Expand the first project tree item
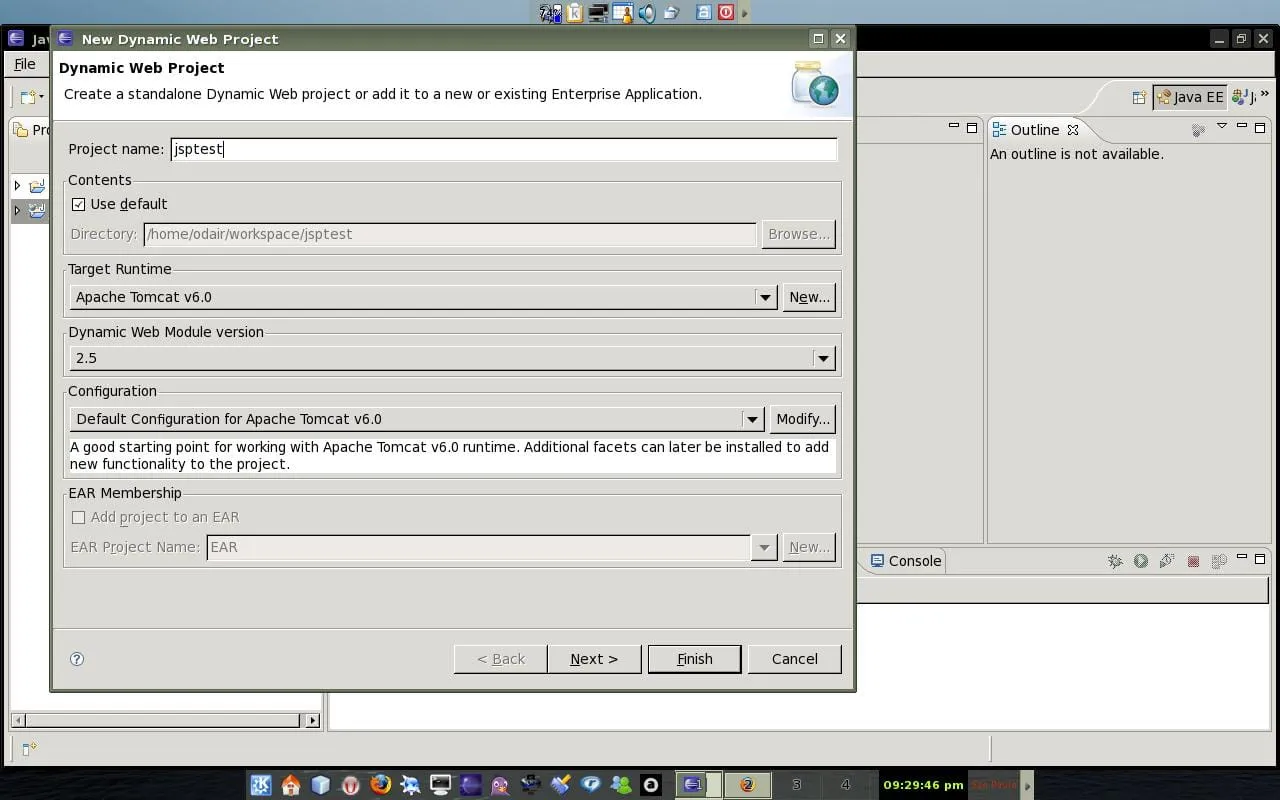This screenshot has width=1280, height=800. tap(17, 186)
